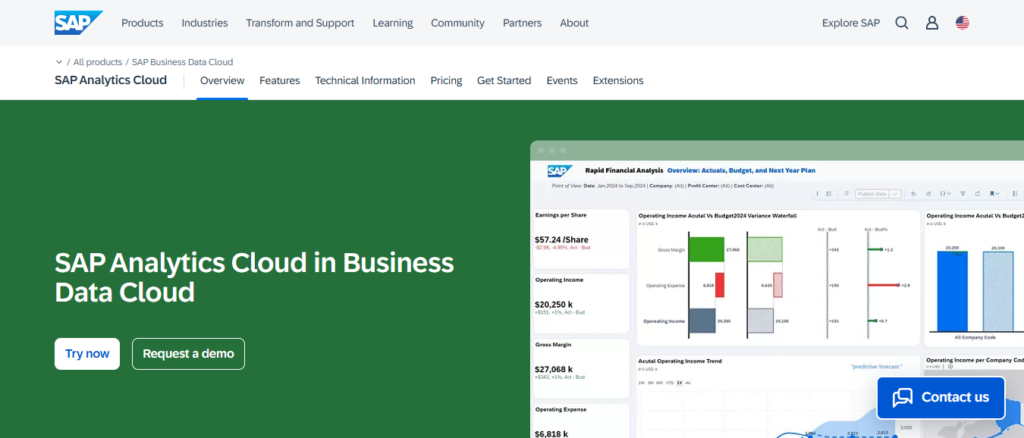Viewport: 1024px width, 438px height.
Task: Switch to the Events tab
Action: pyautogui.click(x=562, y=80)
